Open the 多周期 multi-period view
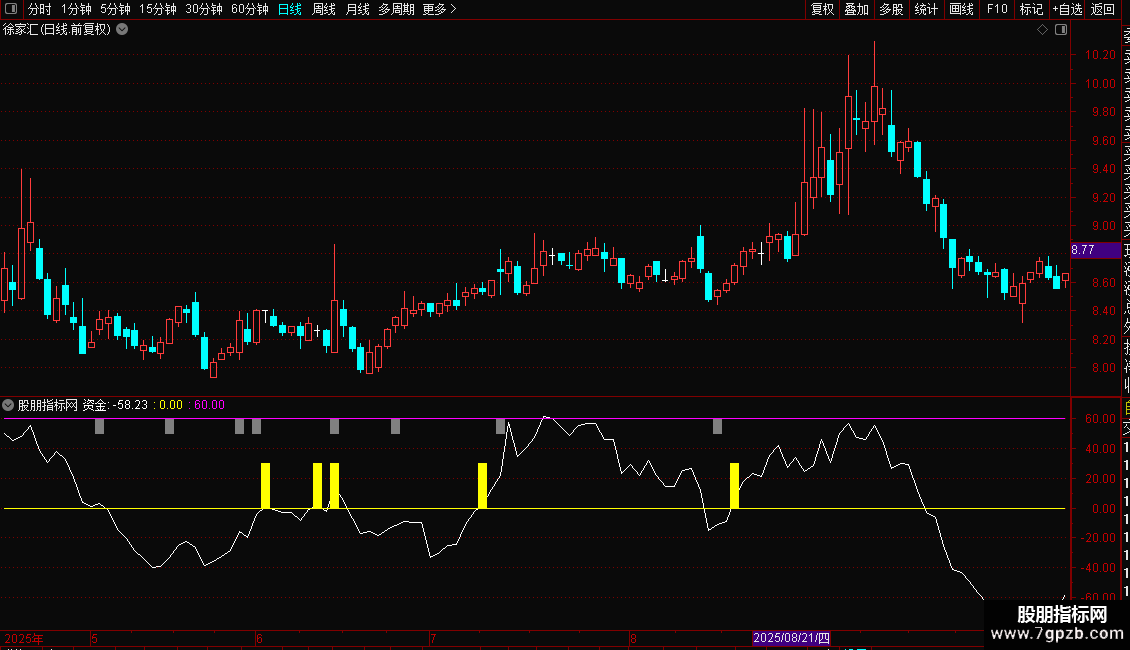The image size is (1130, 650). [x=396, y=9]
